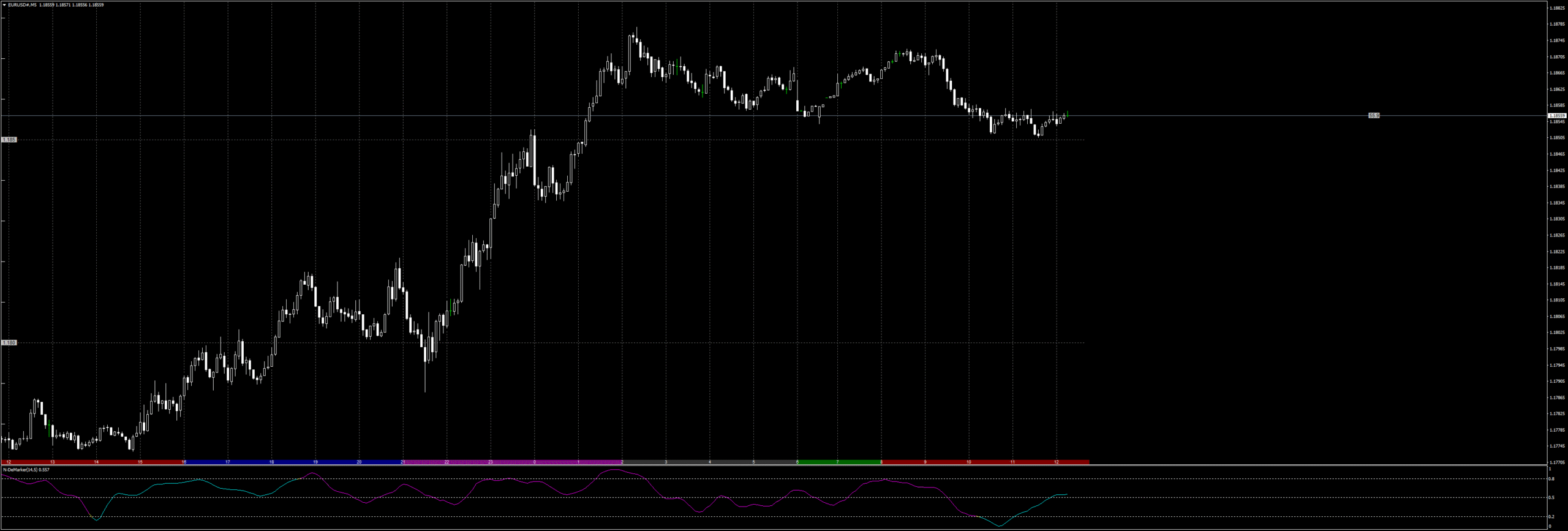Click the green session bar at hour 7

[x=837, y=462]
